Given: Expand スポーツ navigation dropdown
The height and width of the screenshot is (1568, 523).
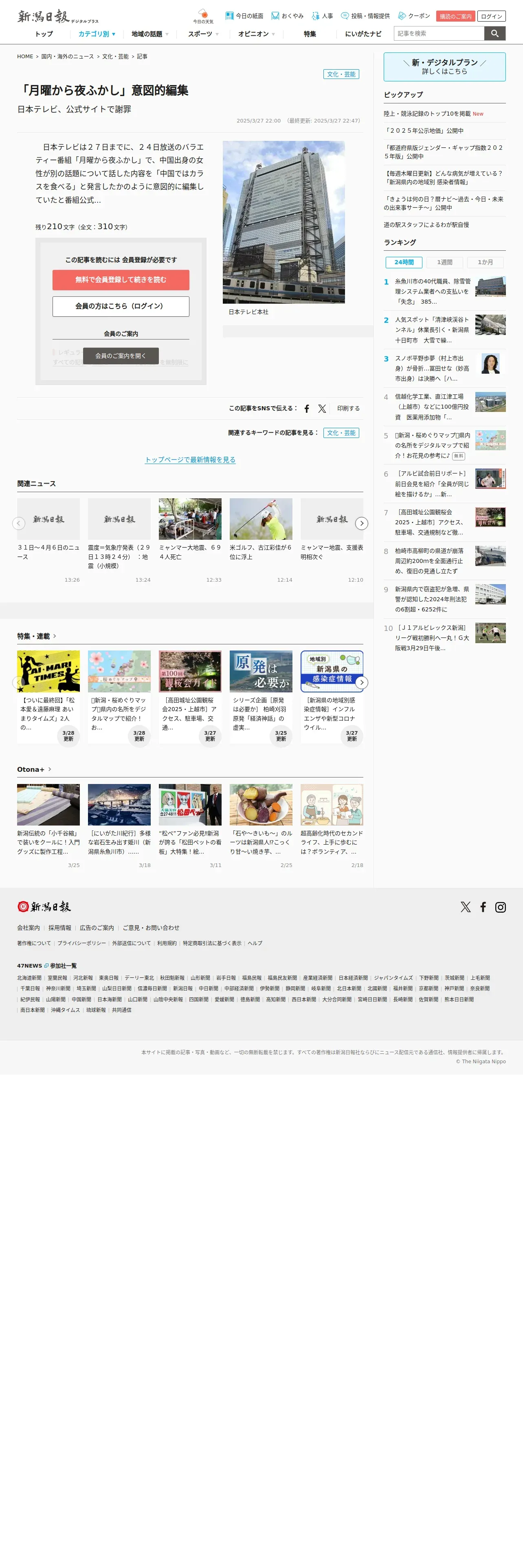Looking at the screenshot, I should (203, 34).
